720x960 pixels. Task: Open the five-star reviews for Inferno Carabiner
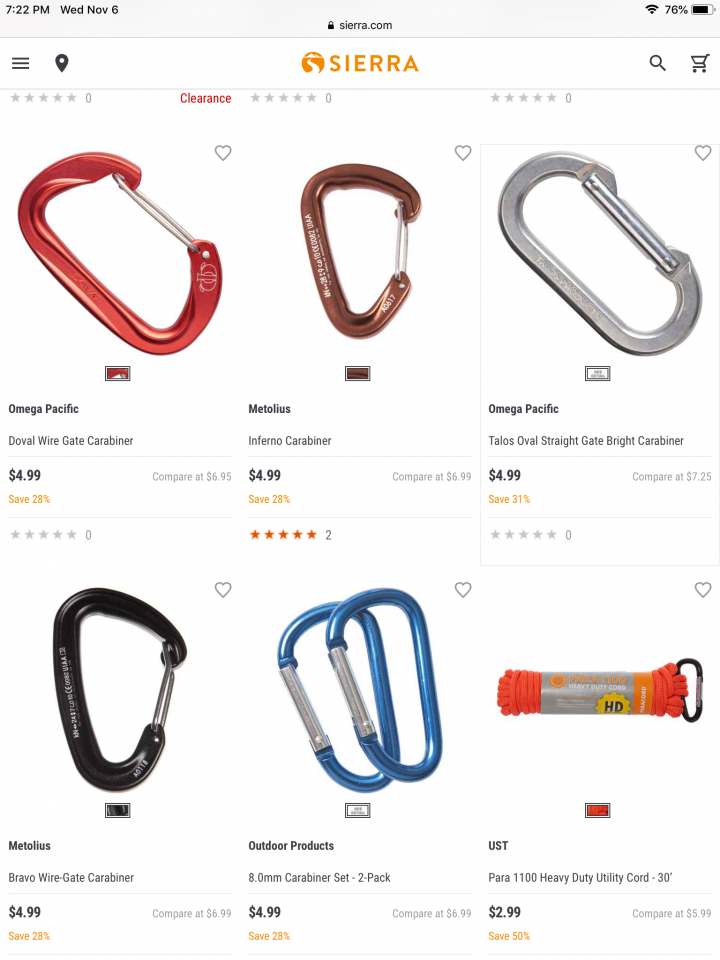pos(290,535)
